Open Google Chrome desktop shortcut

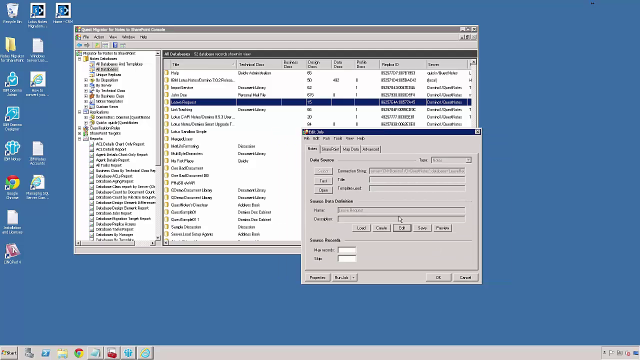(12, 187)
